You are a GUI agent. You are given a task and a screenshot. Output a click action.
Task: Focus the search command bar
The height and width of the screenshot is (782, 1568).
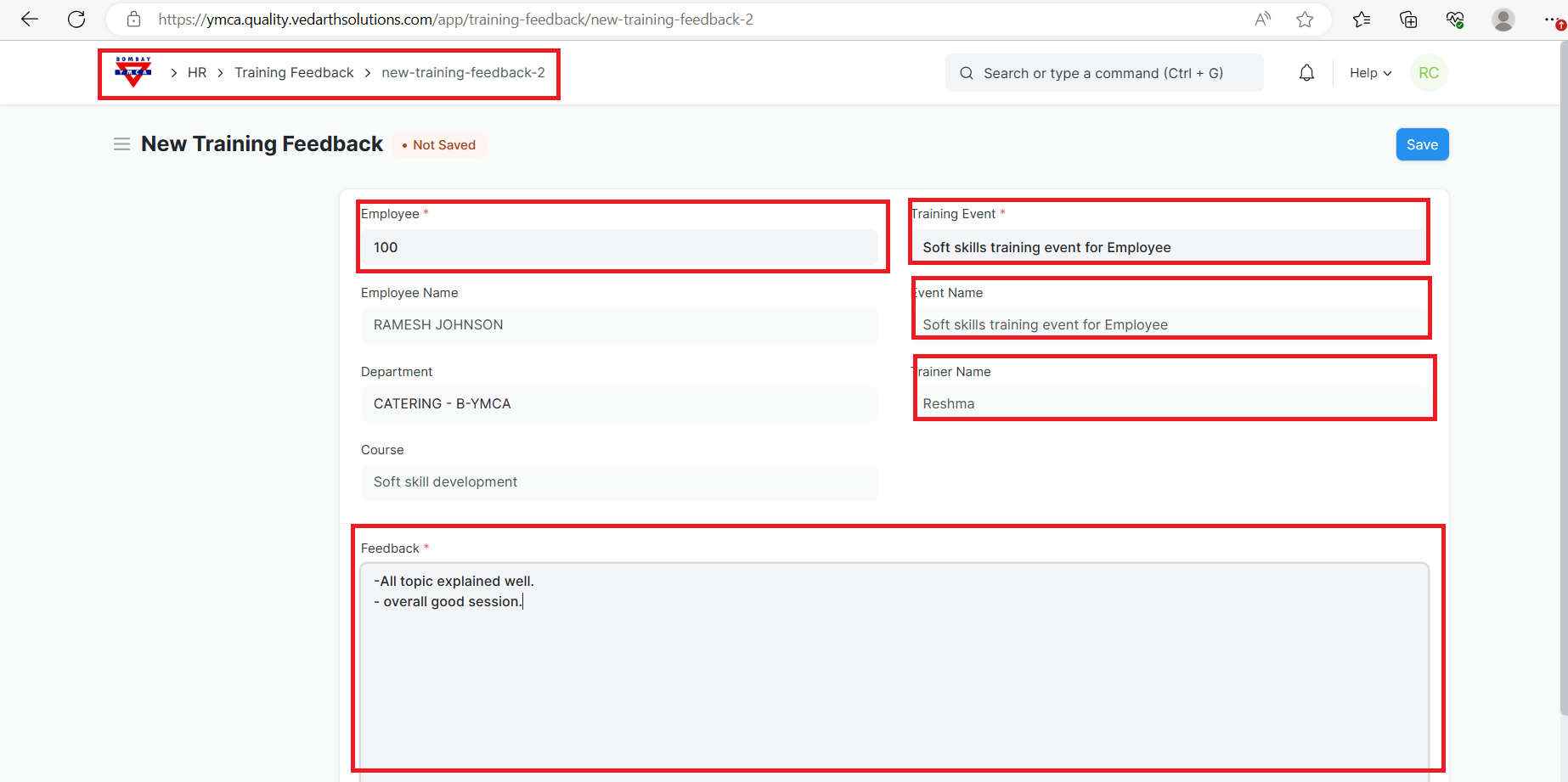(x=1104, y=73)
